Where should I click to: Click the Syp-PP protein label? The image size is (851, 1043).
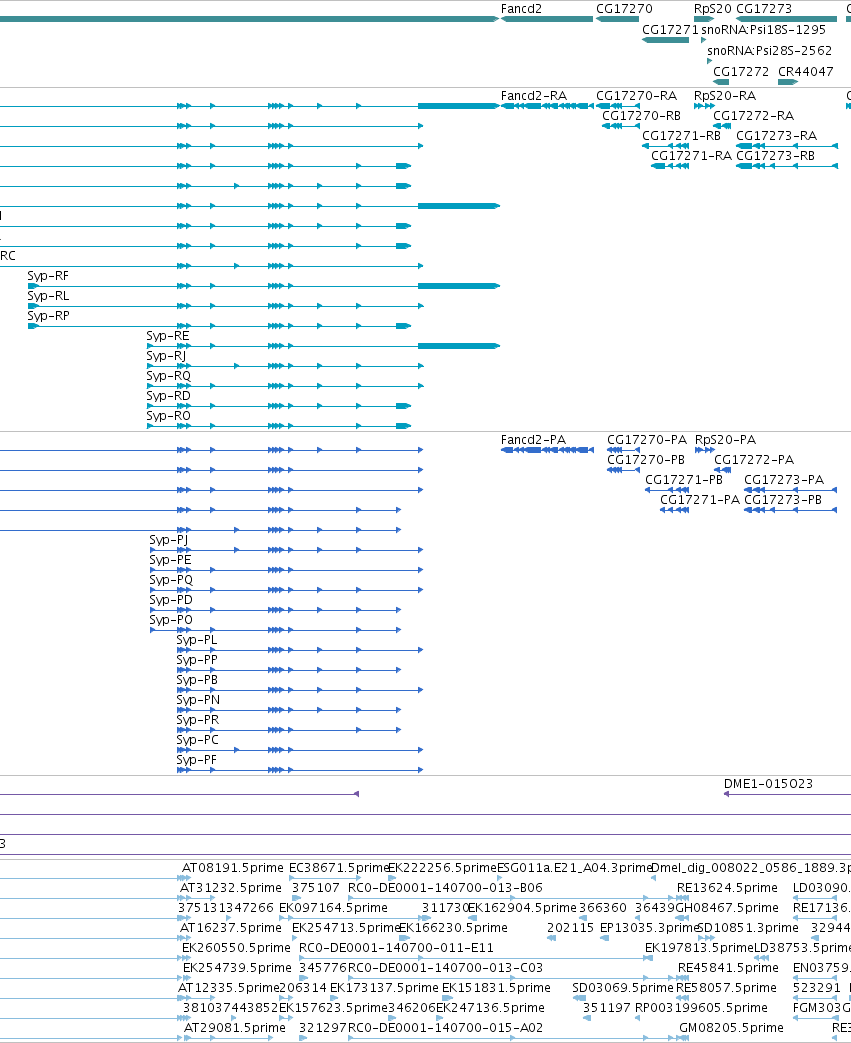(197, 660)
